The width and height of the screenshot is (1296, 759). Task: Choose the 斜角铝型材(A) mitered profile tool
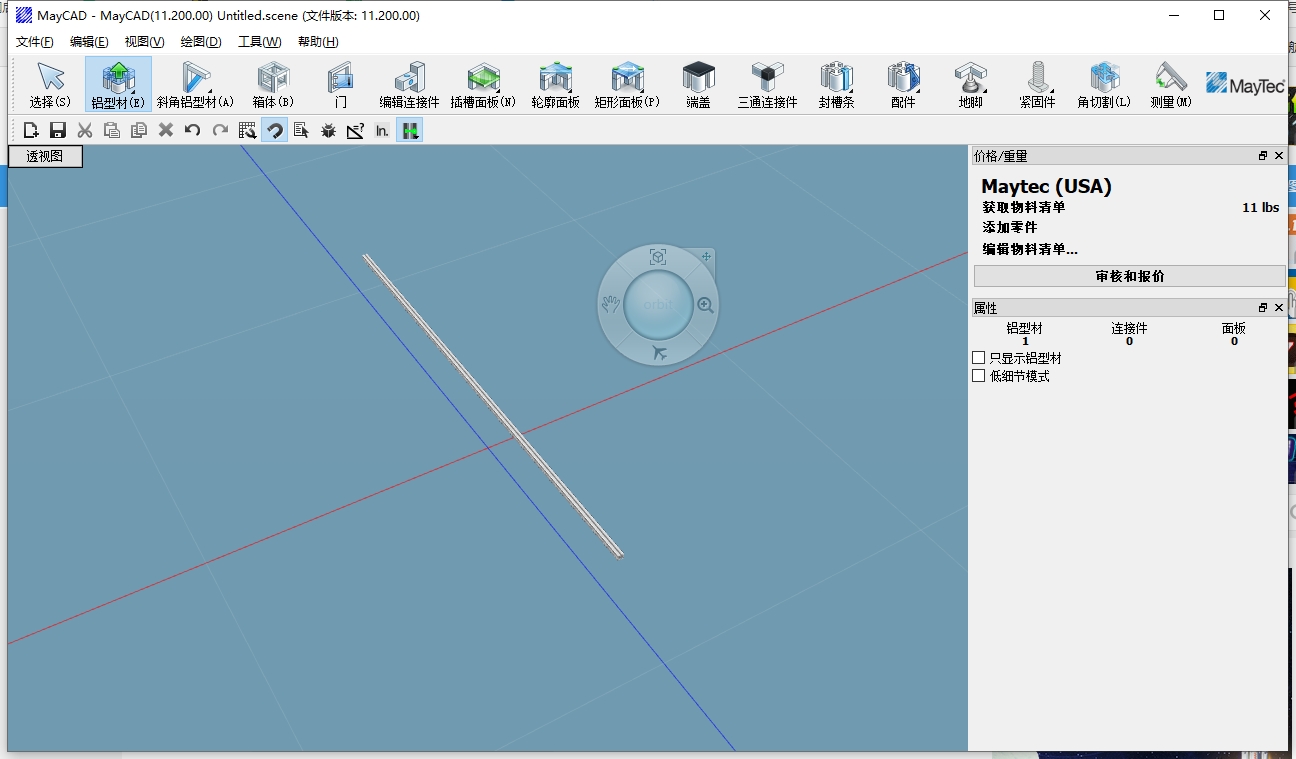point(196,83)
